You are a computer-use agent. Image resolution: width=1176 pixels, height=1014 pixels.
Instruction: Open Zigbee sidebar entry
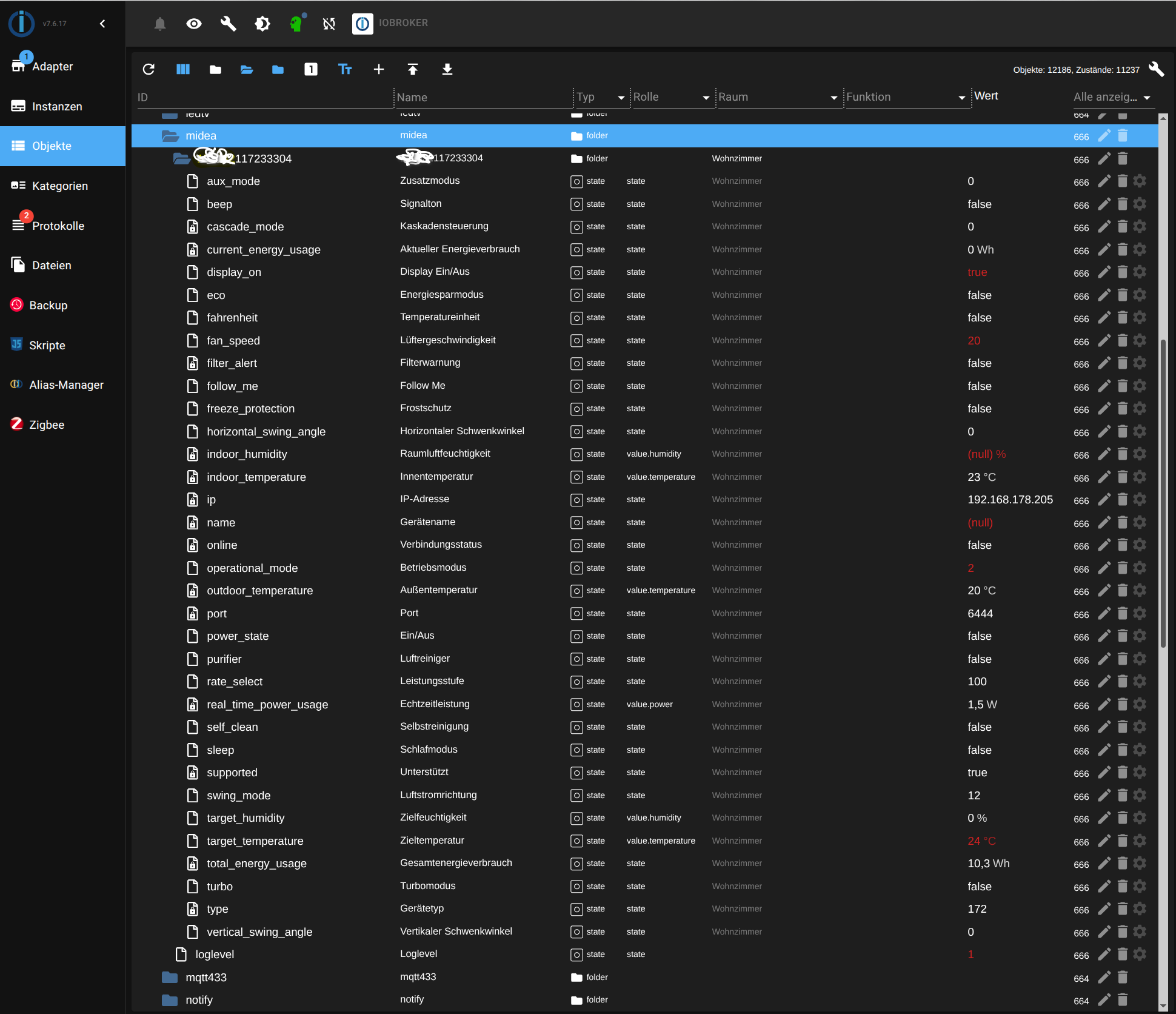pos(62,425)
